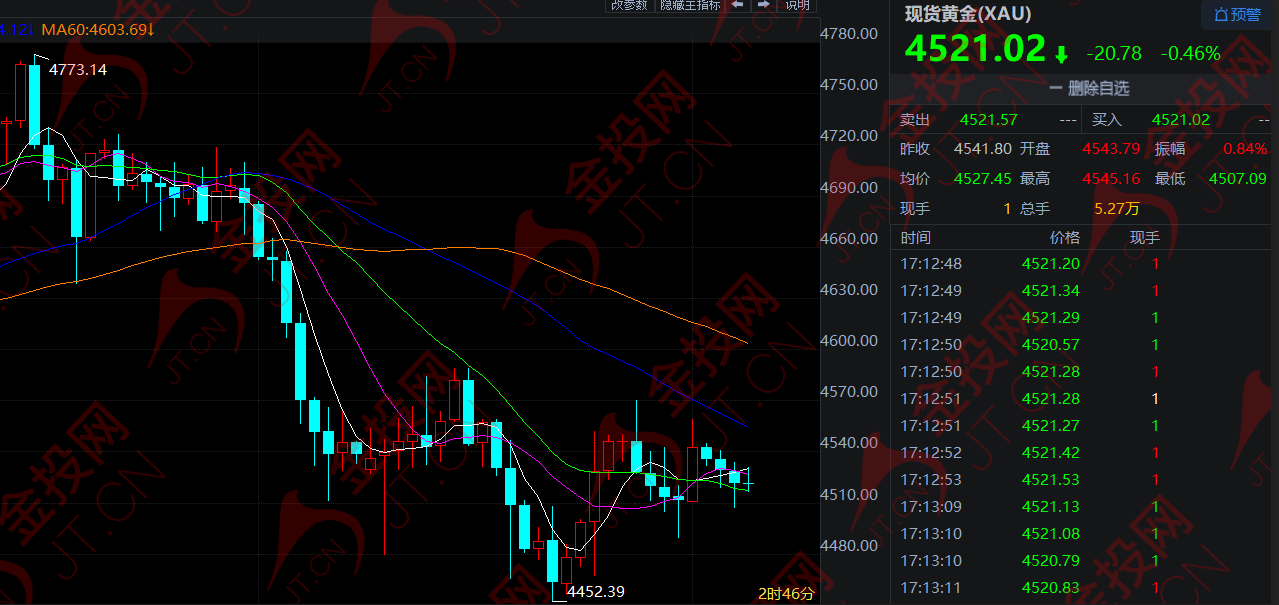Click the 4452.39 low price marker
Screen dimensions: 1279x605
[x=596, y=591]
